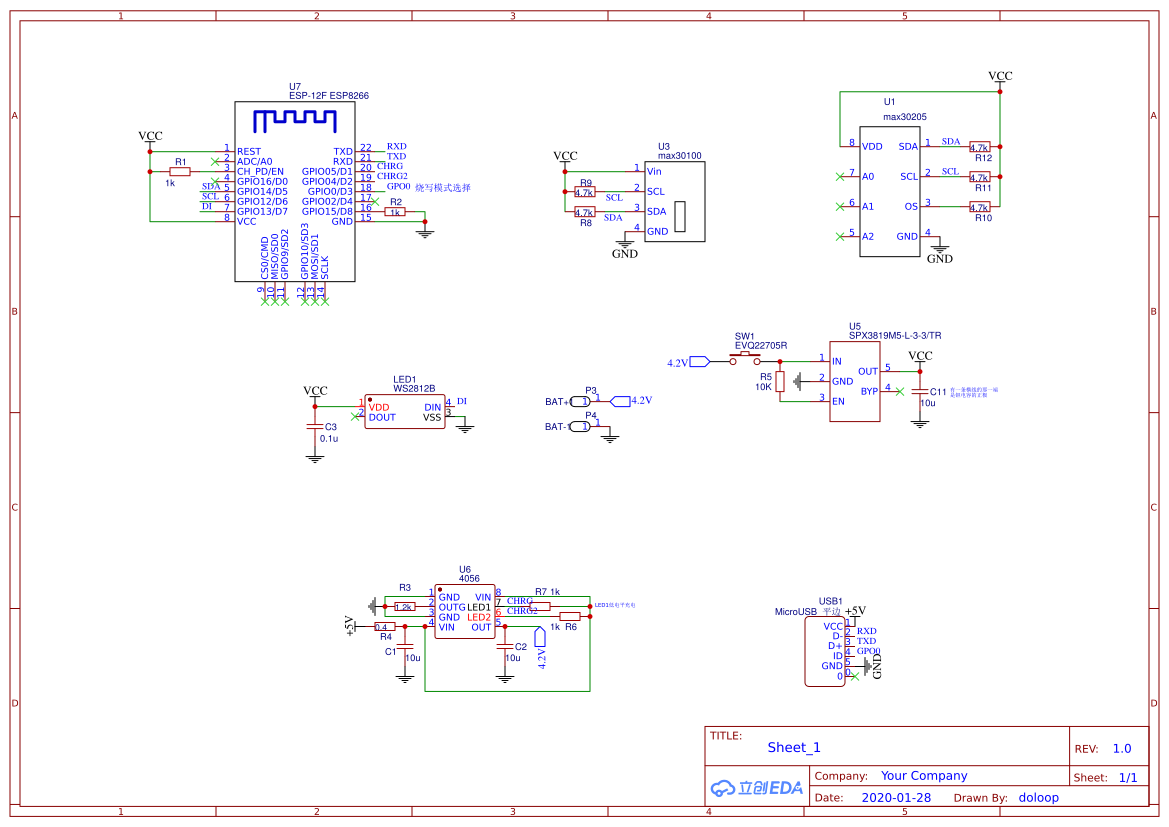Select the P3 BAT+ connector pad

(x=580, y=401)
